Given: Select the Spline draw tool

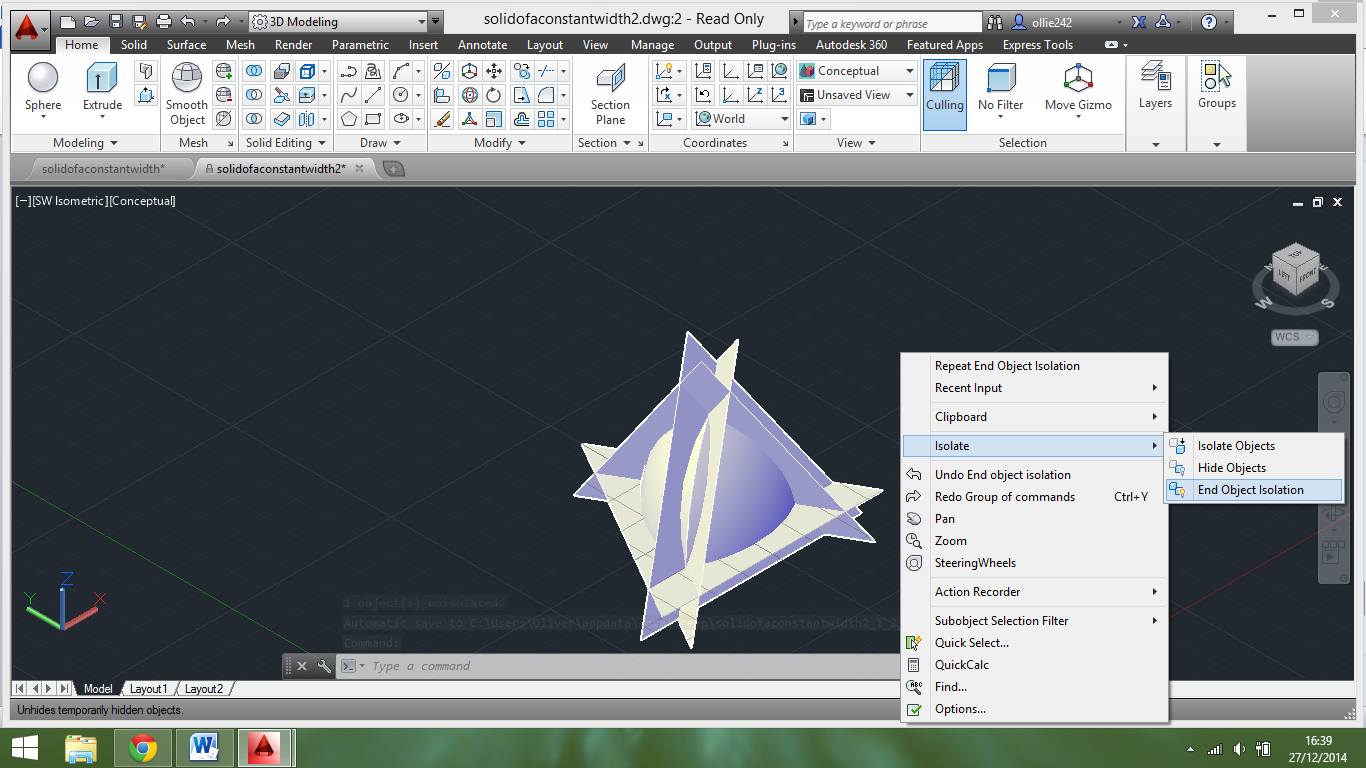Looking at the screenshot, I should [x=349, y=95].
